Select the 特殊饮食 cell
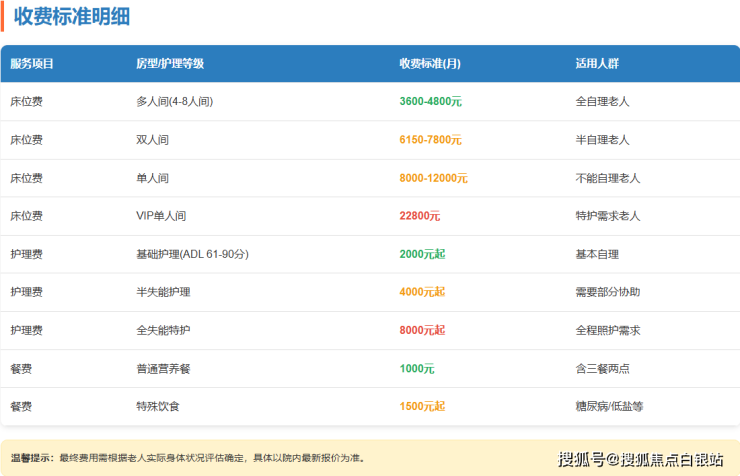The image size is (740, 476). pos(158,407)
